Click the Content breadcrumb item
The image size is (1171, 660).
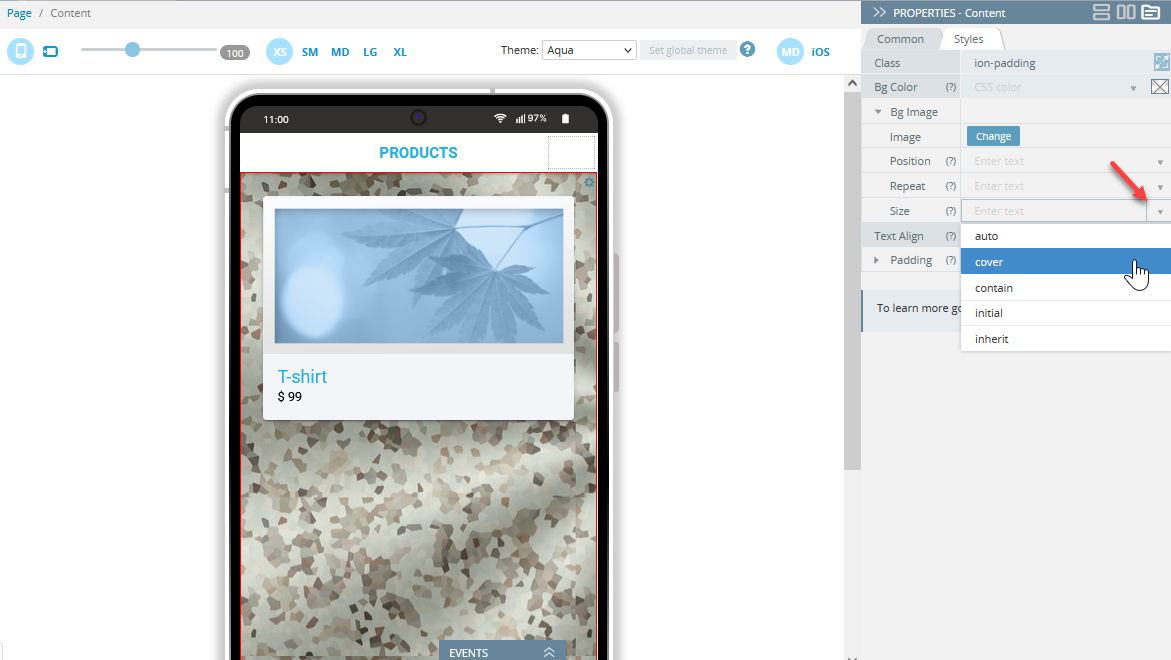pos(70,13)
